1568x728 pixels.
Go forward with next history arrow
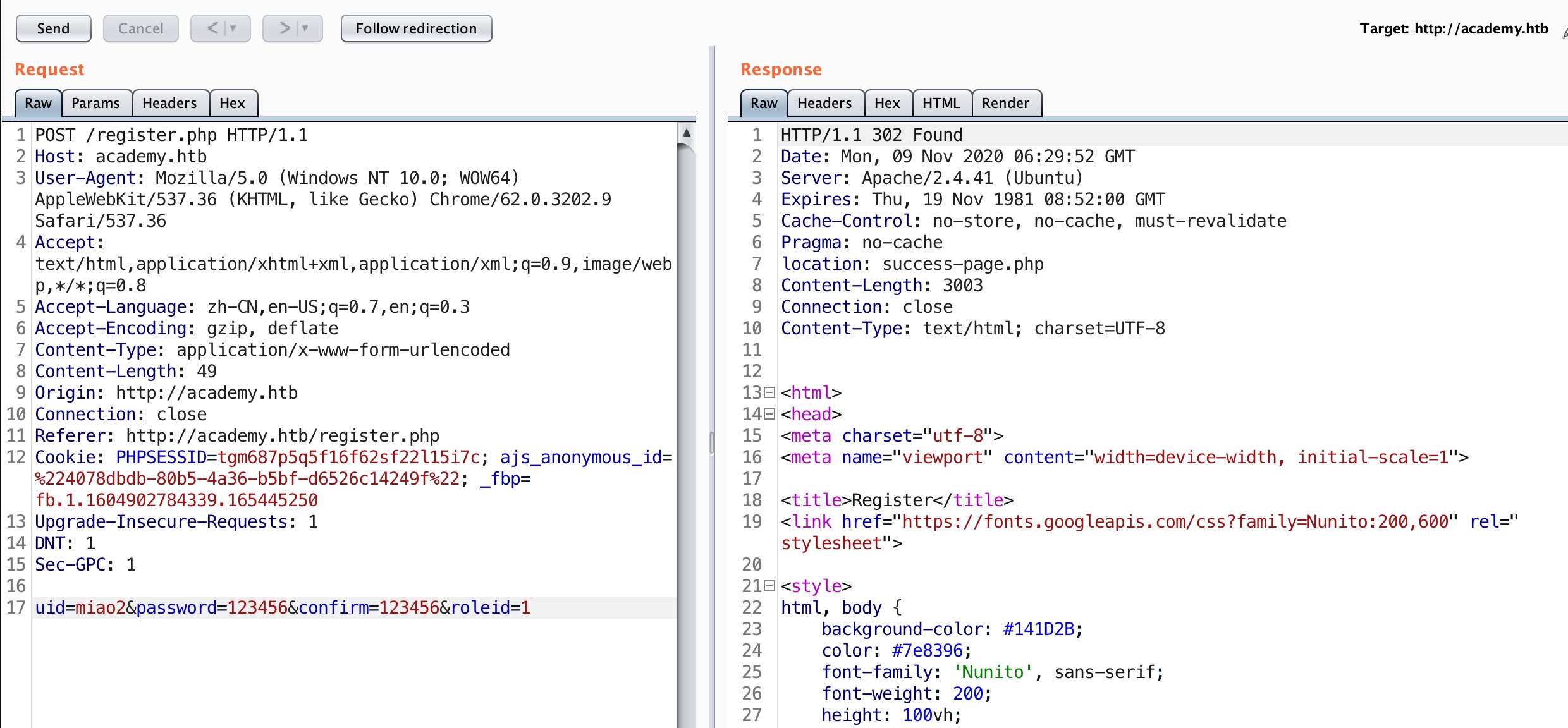[285, 28]
